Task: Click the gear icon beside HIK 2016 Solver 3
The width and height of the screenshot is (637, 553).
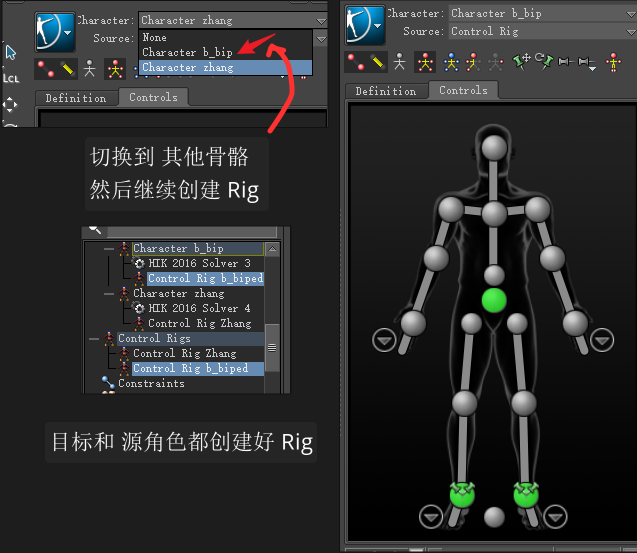Action: click(140, 263)
